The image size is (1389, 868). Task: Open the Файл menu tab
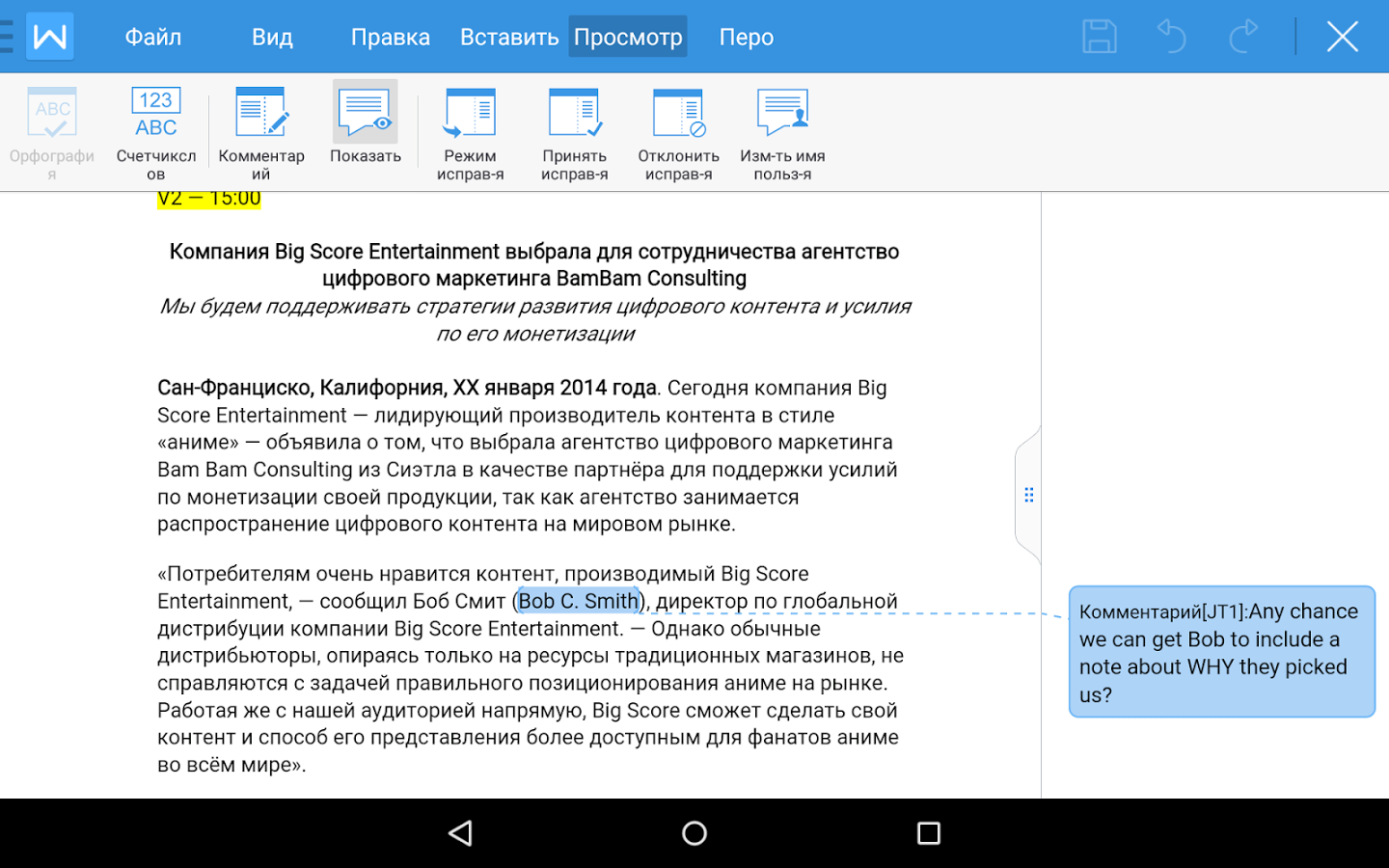153,37
